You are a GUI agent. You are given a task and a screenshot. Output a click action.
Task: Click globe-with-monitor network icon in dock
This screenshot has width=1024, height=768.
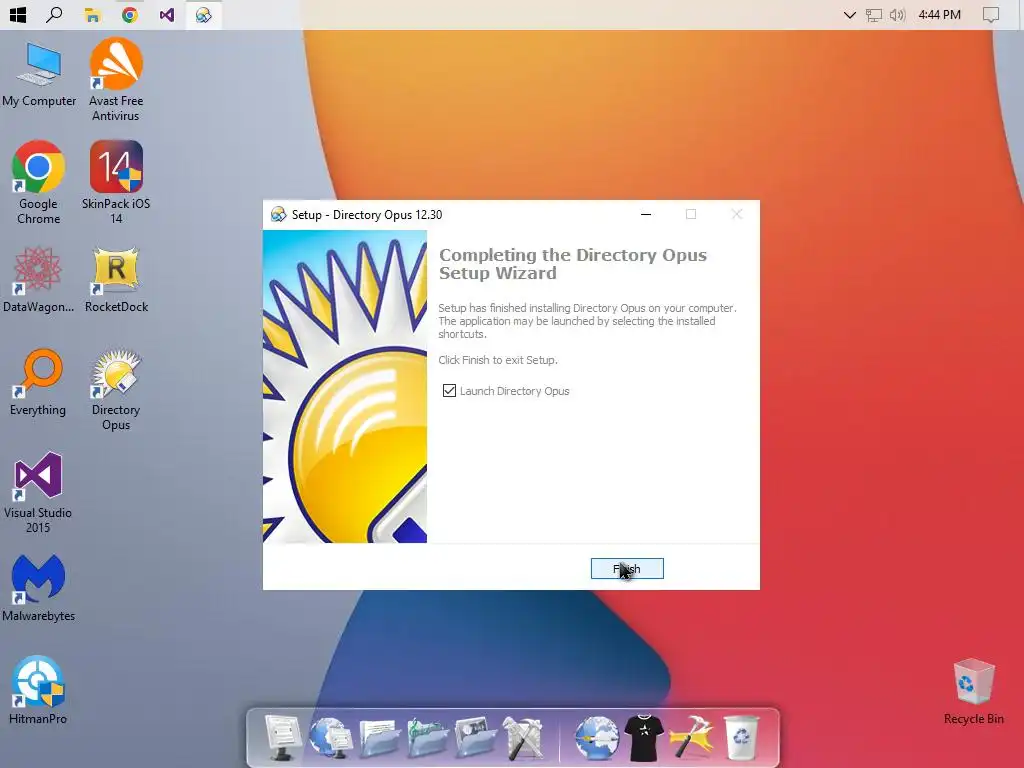click(x=330, y=737)
